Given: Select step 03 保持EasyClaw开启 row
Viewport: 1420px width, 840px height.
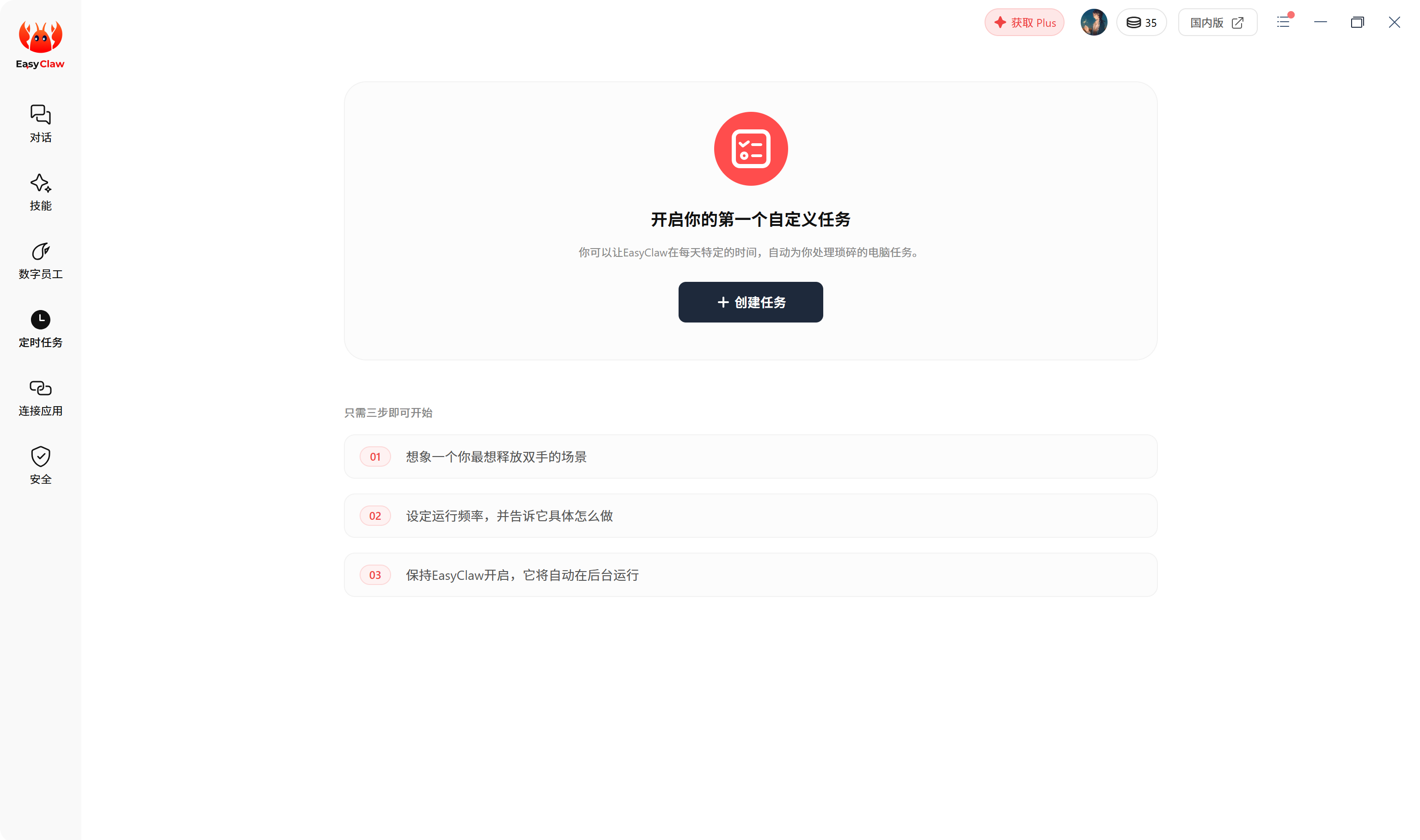Looking at the screenshot, I should (x=751, y=575).
